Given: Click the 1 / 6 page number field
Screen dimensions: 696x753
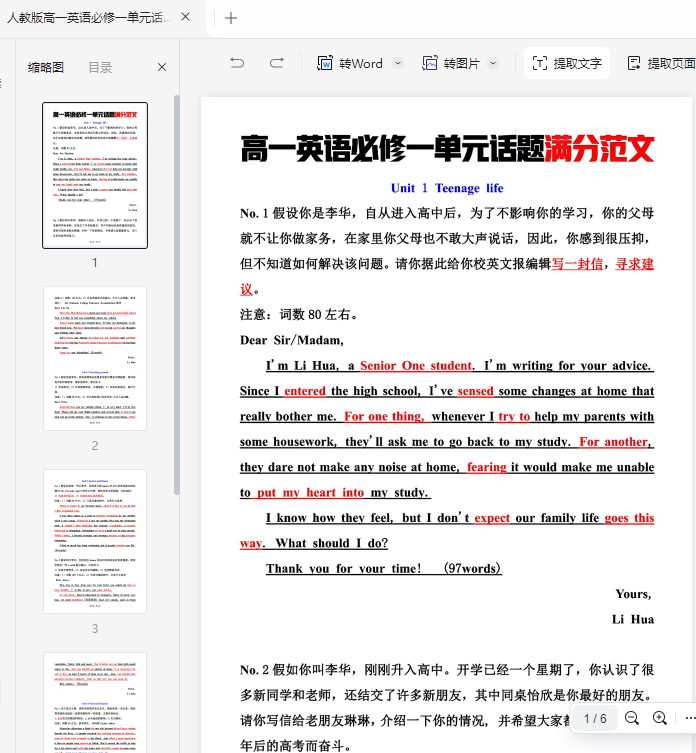Looking at the screenshot, I should click(x=595, y=718).
